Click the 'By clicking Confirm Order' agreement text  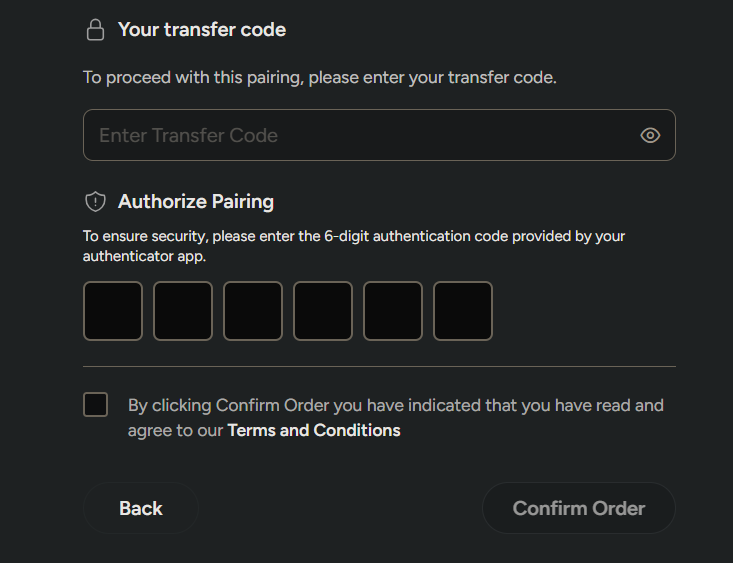click(x=395, y=418)
